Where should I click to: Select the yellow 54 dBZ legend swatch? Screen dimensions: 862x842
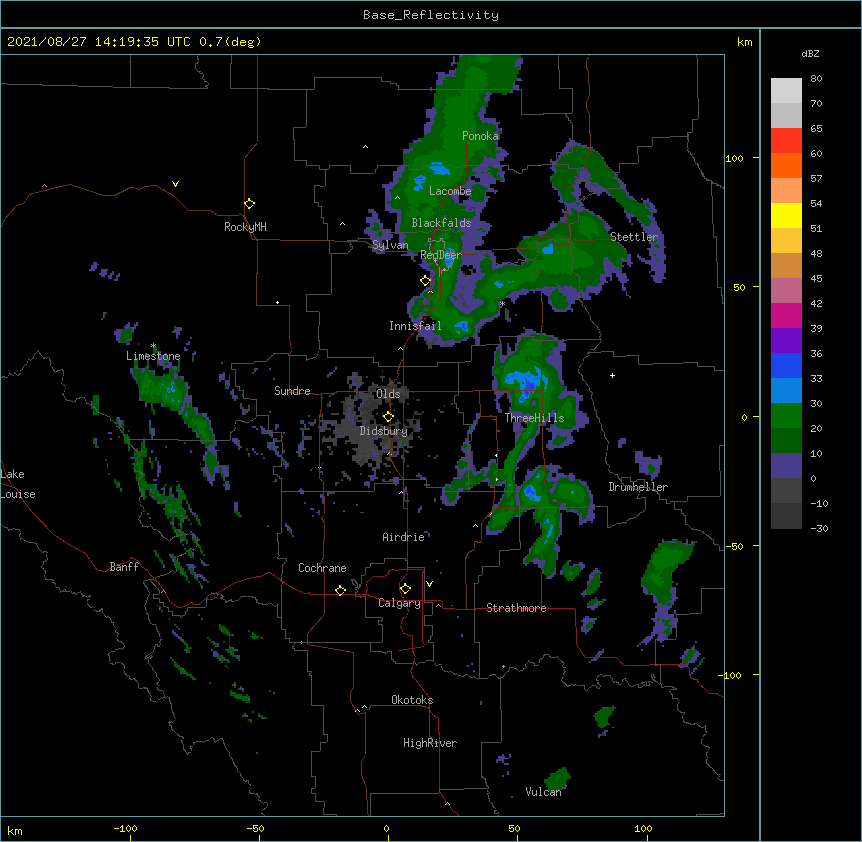(786, 215)
